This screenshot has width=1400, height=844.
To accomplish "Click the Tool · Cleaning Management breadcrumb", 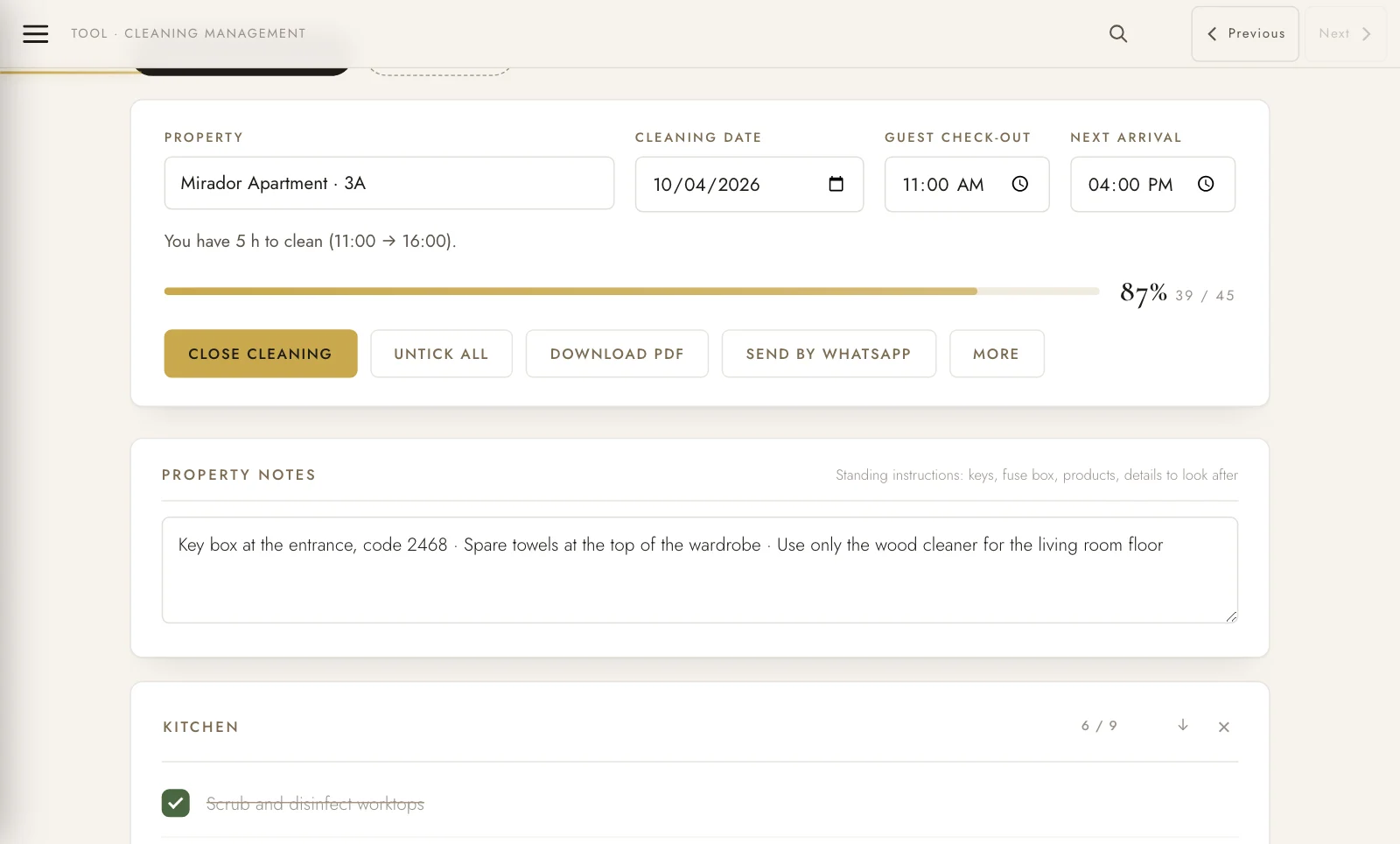I will click(188, 33).
